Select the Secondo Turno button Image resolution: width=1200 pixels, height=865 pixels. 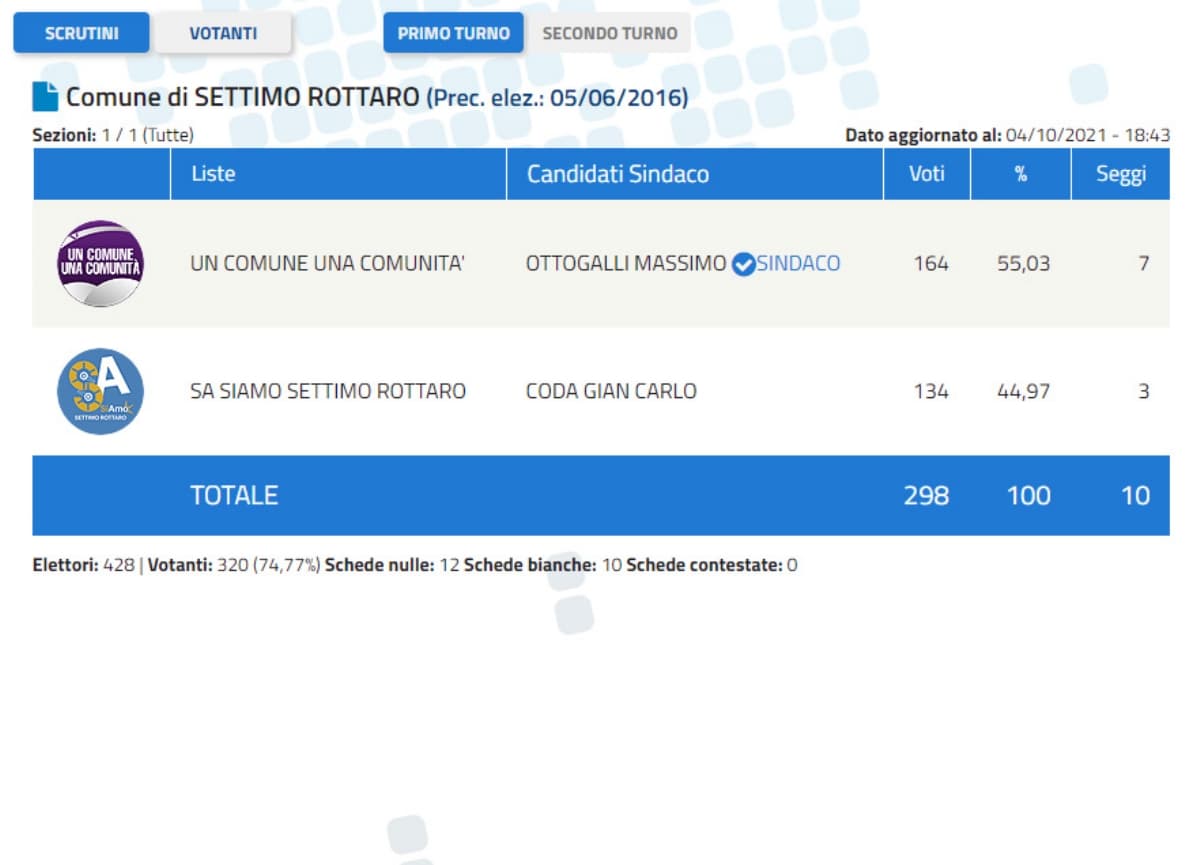tap(609, 33)
